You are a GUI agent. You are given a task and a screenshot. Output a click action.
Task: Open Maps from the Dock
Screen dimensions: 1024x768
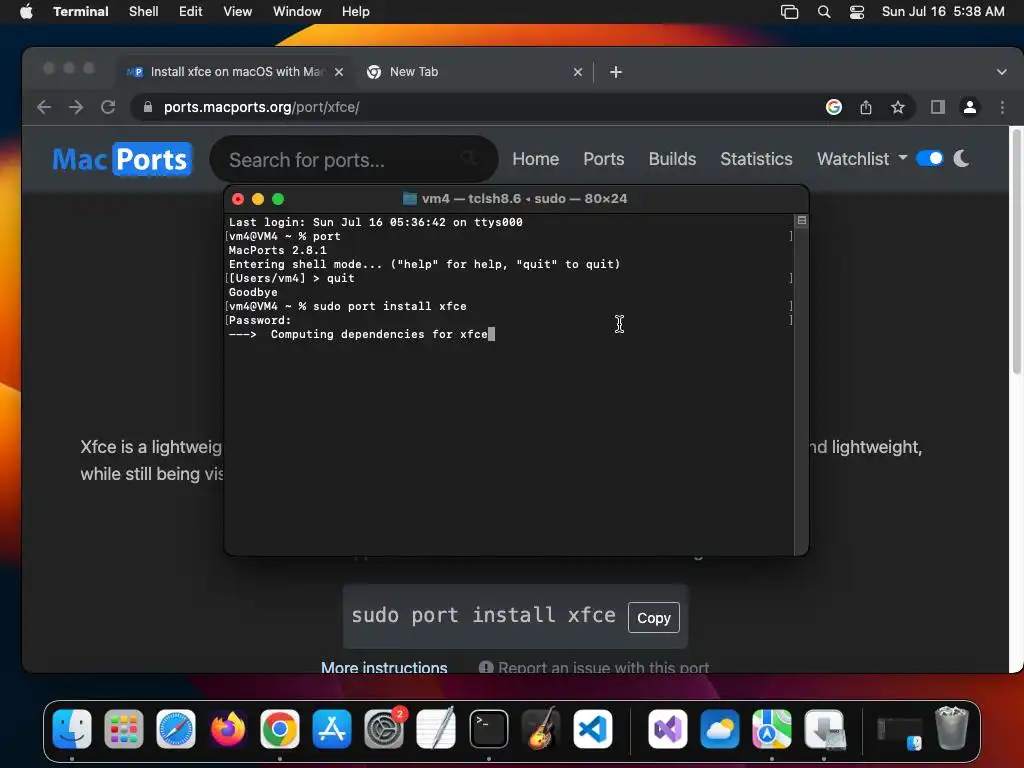click(771, 729)
